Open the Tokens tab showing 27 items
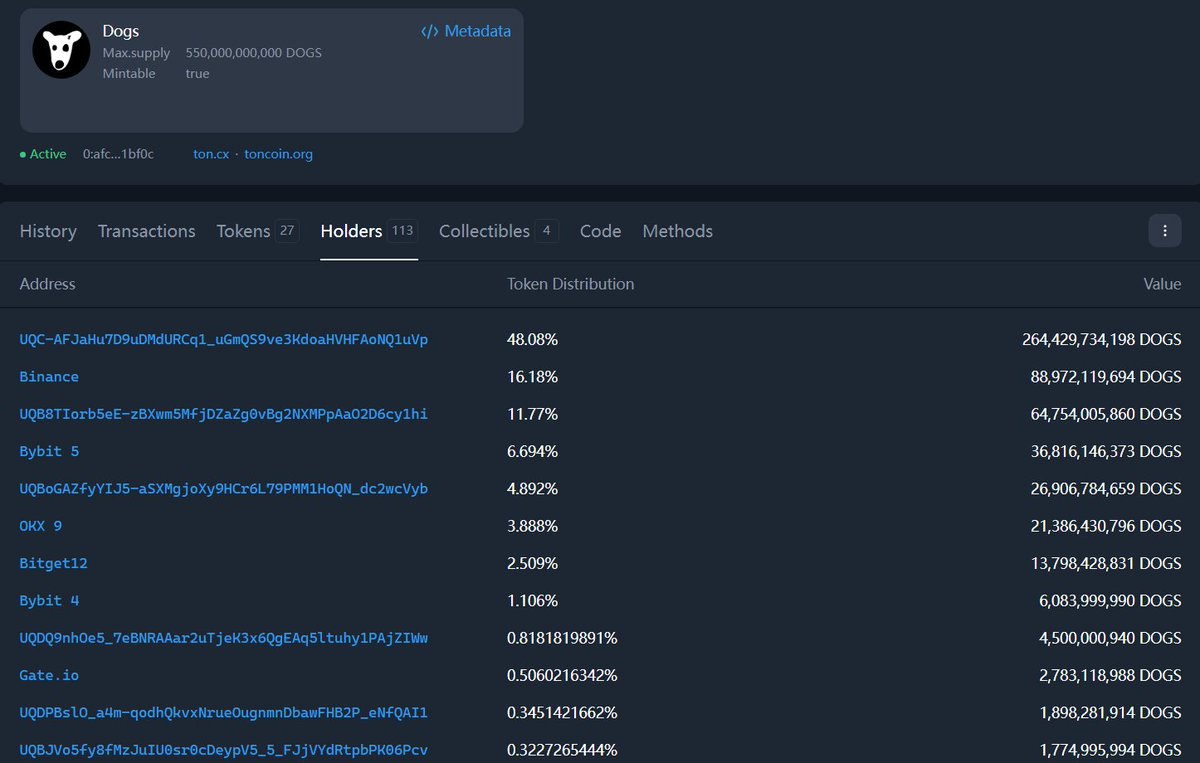The width and height of the screenshot is (1200, 763). 244,231
